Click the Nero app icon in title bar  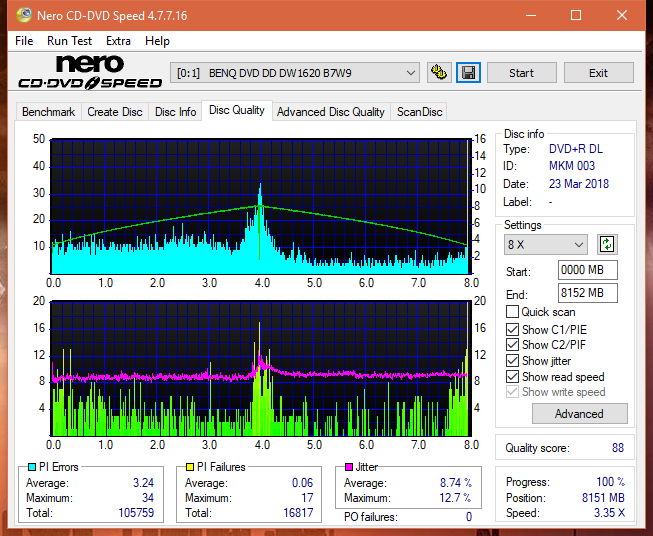click(x=24, y=15)
